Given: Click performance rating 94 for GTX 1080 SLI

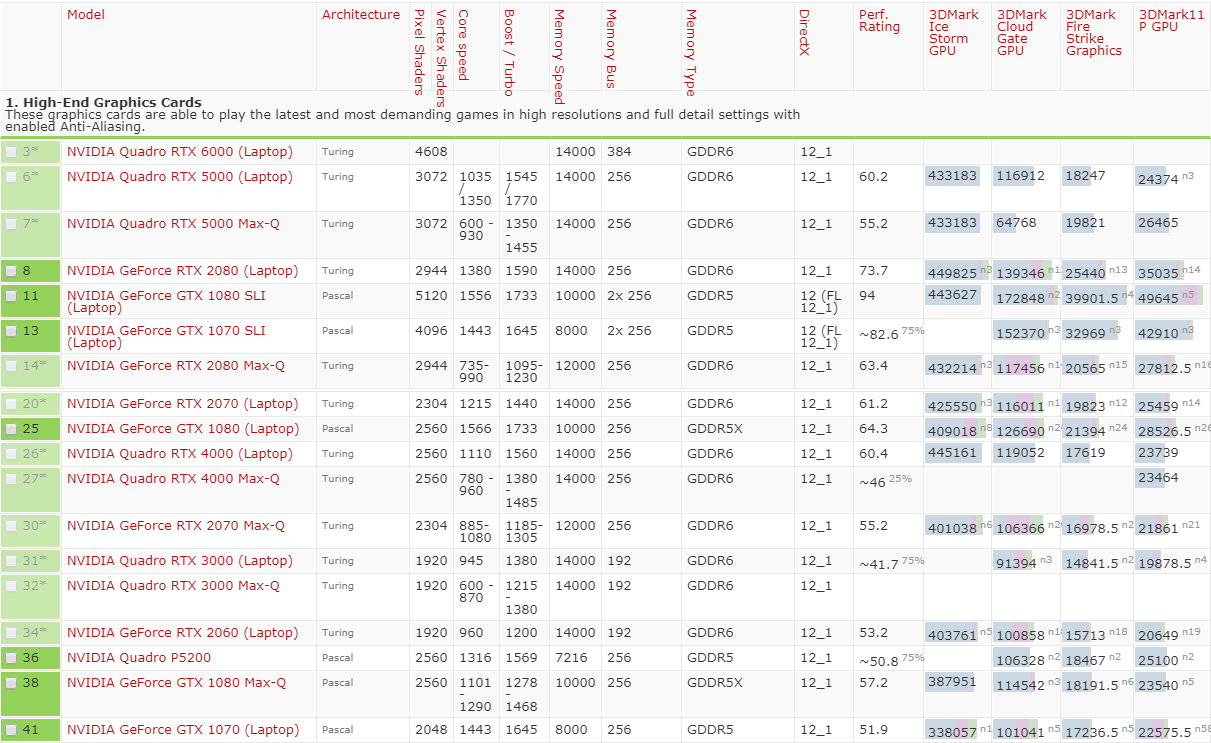Looking at the screenshot, I should pyautogui.click(x=867, y=297).
